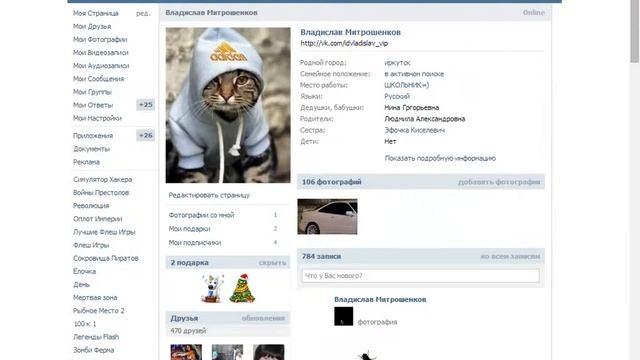Launch Сокровища Пиратов
This screenshot has width=640, height=360.
point(106,258)
